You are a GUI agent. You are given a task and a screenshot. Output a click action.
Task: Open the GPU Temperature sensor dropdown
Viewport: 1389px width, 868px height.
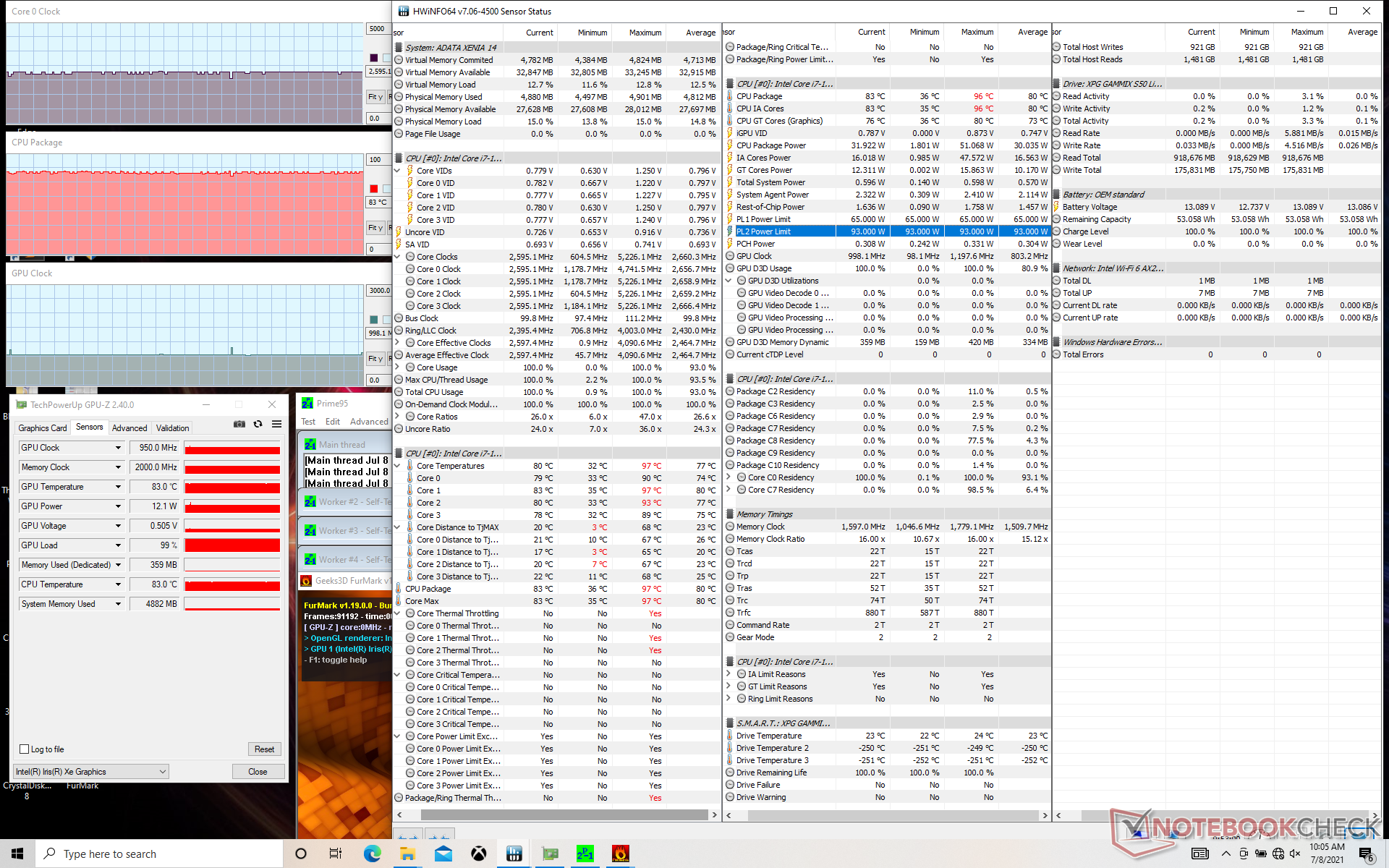click(118, 487)
